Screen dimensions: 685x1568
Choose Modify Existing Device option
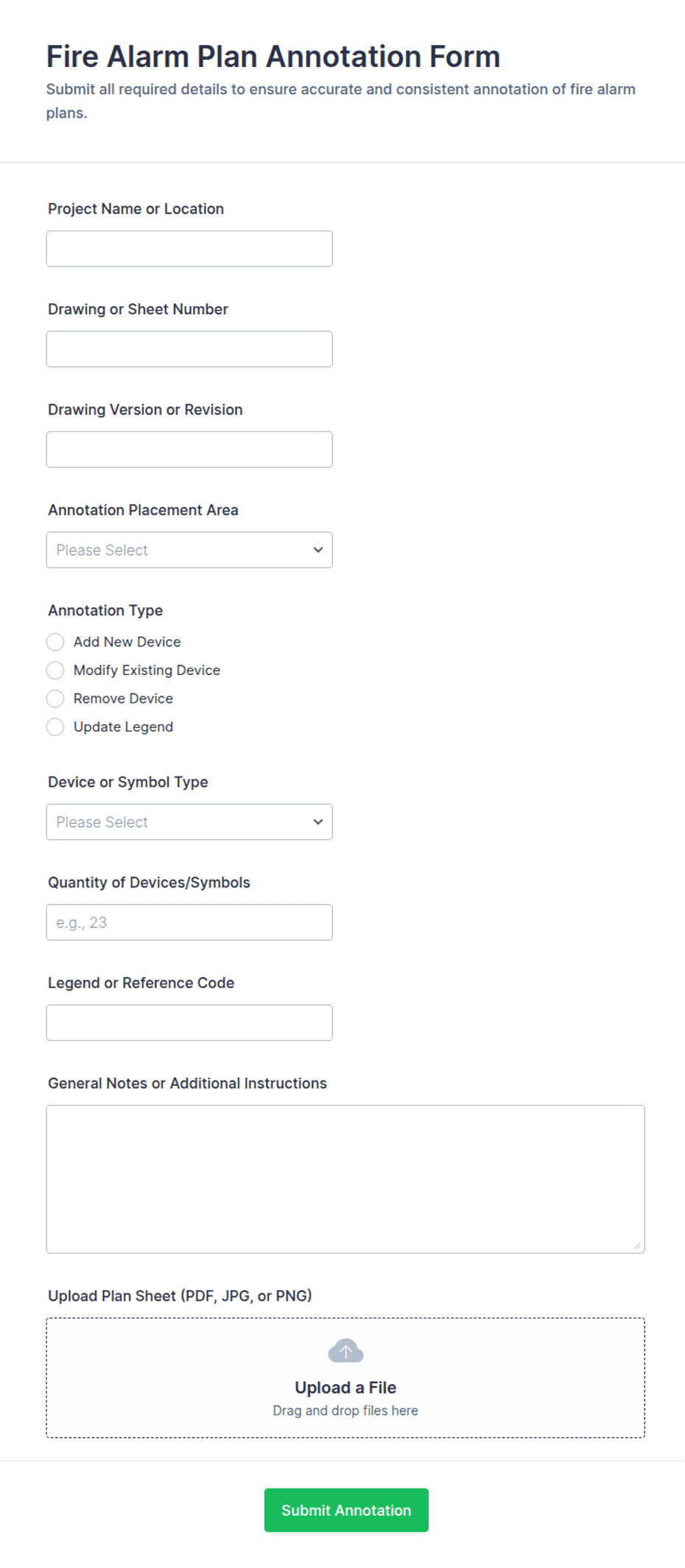pyautogui.click(x=55, y=670)
